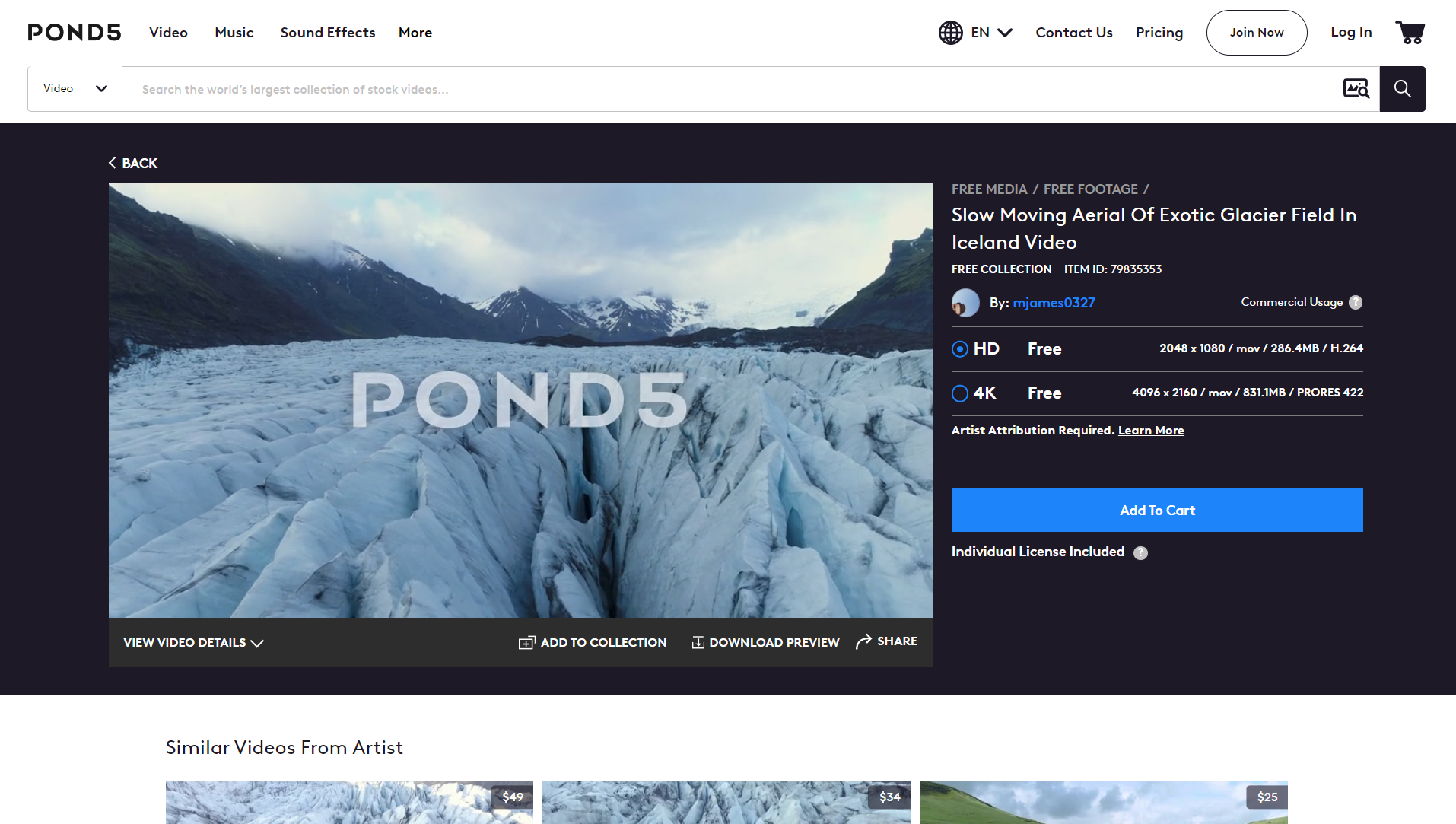
Task: Expand View Video Details section
Action: 194,643
